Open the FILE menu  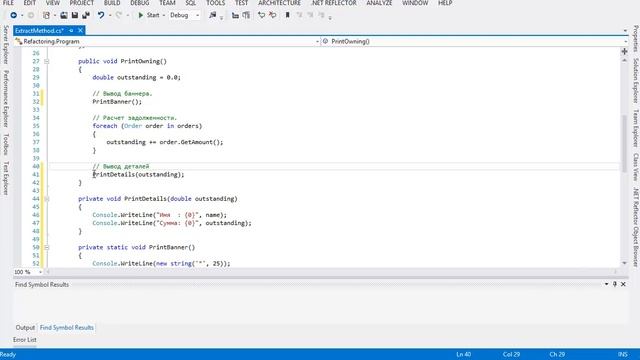8,3
